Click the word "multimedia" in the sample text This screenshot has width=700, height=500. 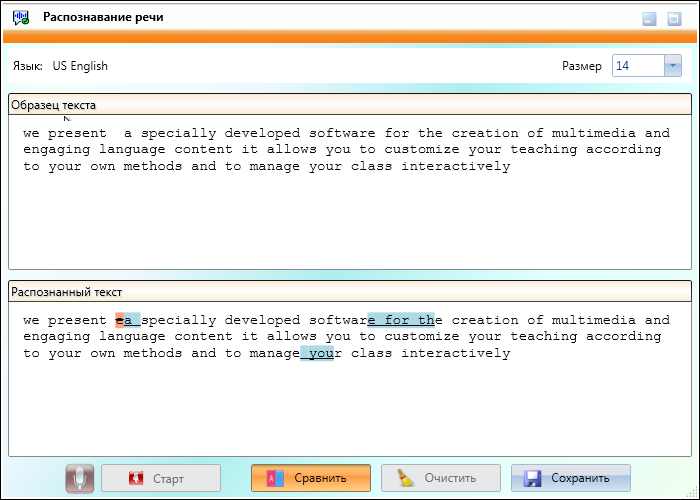(x=594, y=133)
